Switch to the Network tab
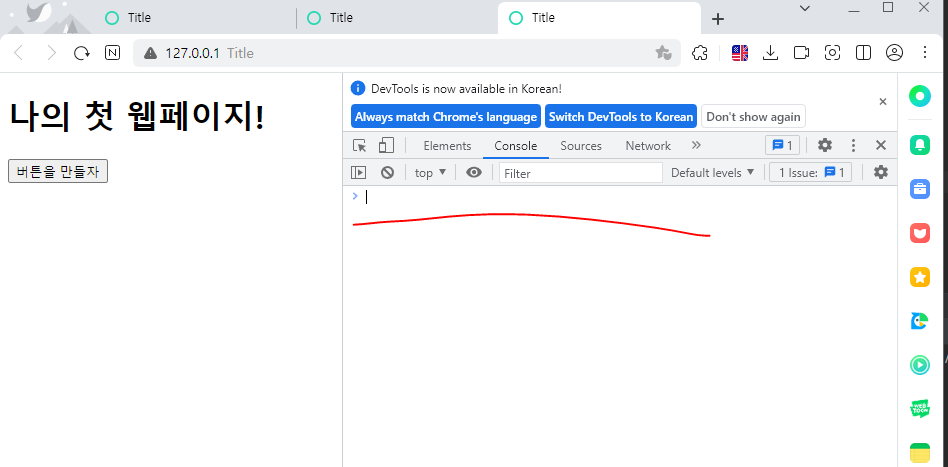This screenshot has height=467, width=948. (x=648, y=146)
